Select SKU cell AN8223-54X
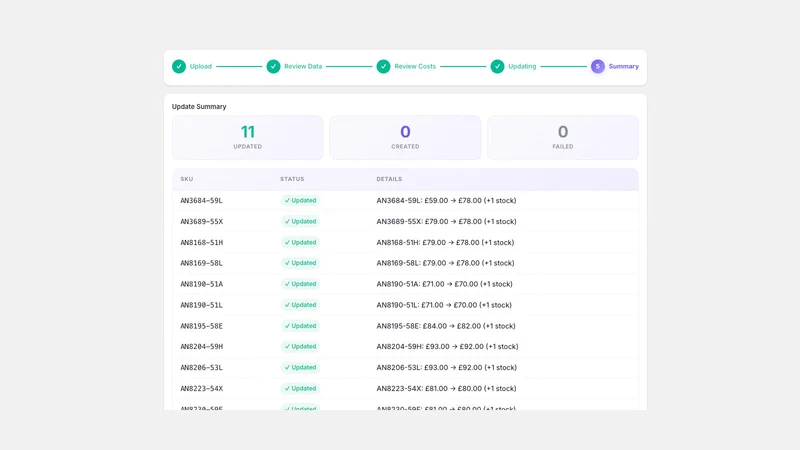 tap(202, 388)
